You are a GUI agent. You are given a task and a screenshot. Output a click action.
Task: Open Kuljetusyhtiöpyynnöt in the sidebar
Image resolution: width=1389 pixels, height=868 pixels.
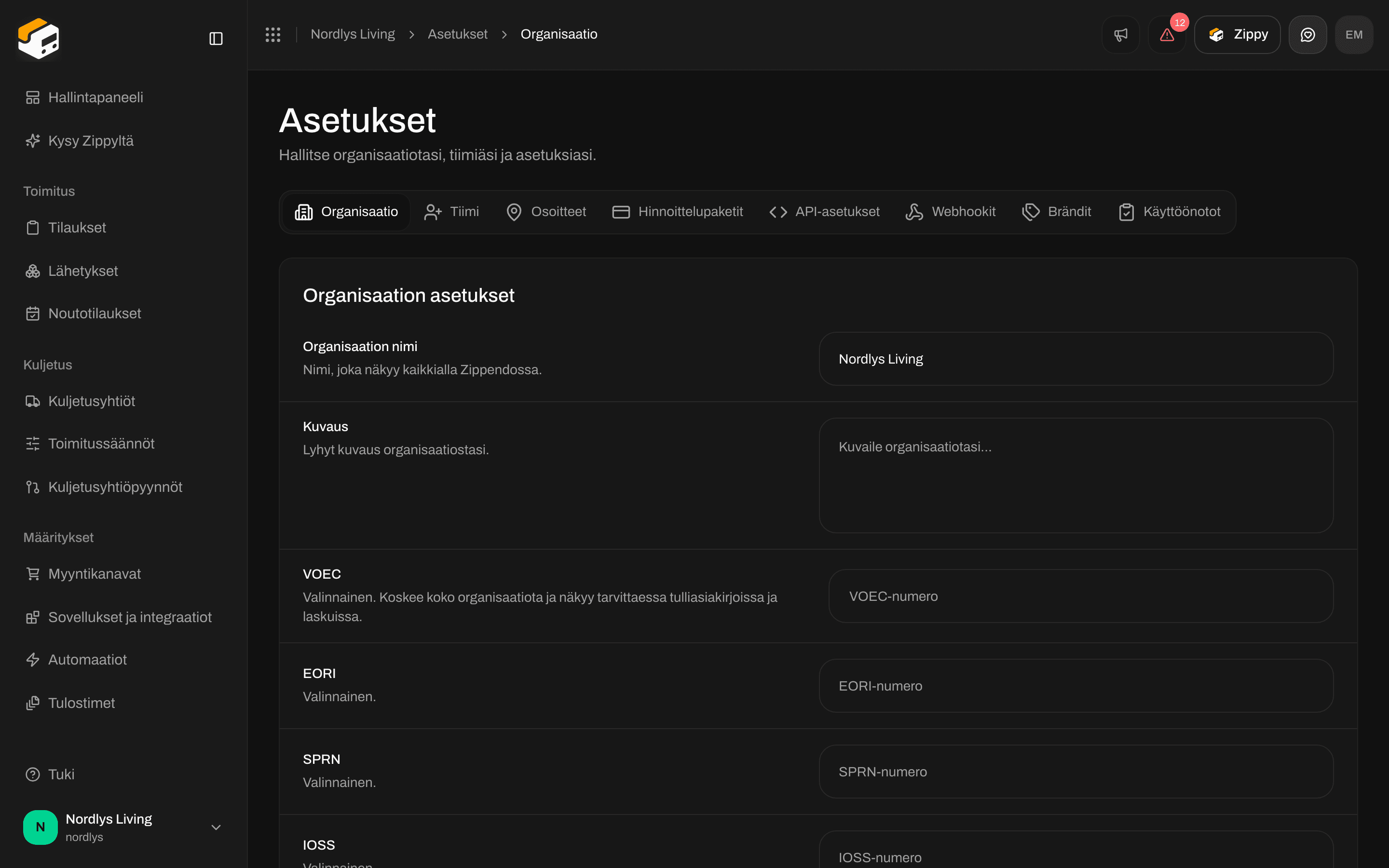point(124,487)
